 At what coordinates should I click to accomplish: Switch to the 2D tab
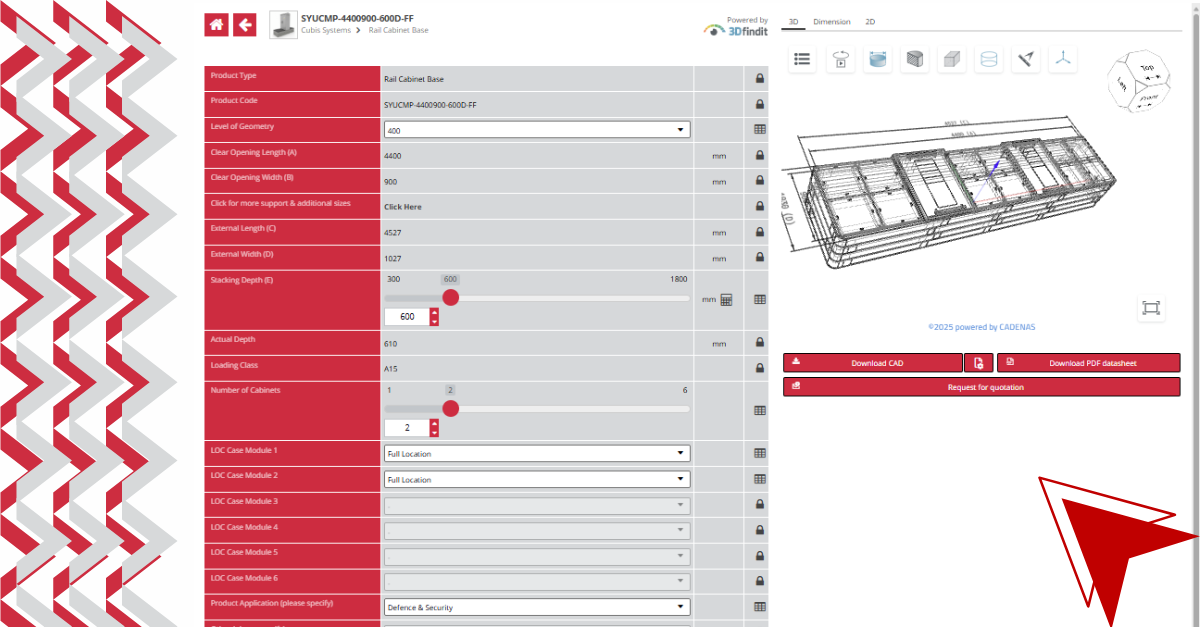870,21
